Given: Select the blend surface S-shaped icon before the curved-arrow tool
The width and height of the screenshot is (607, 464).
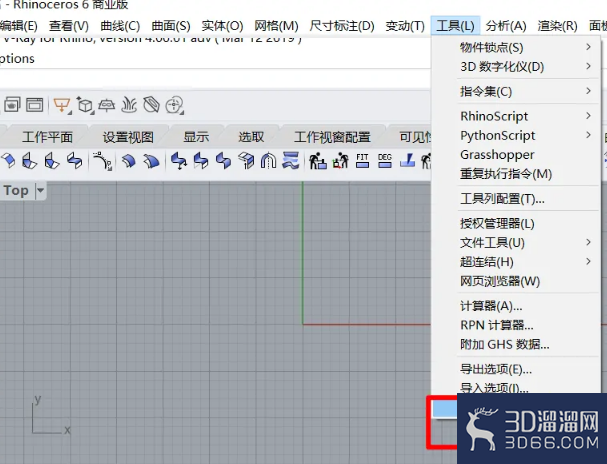Looking at the screenshot, I should [x=74, y=161].
